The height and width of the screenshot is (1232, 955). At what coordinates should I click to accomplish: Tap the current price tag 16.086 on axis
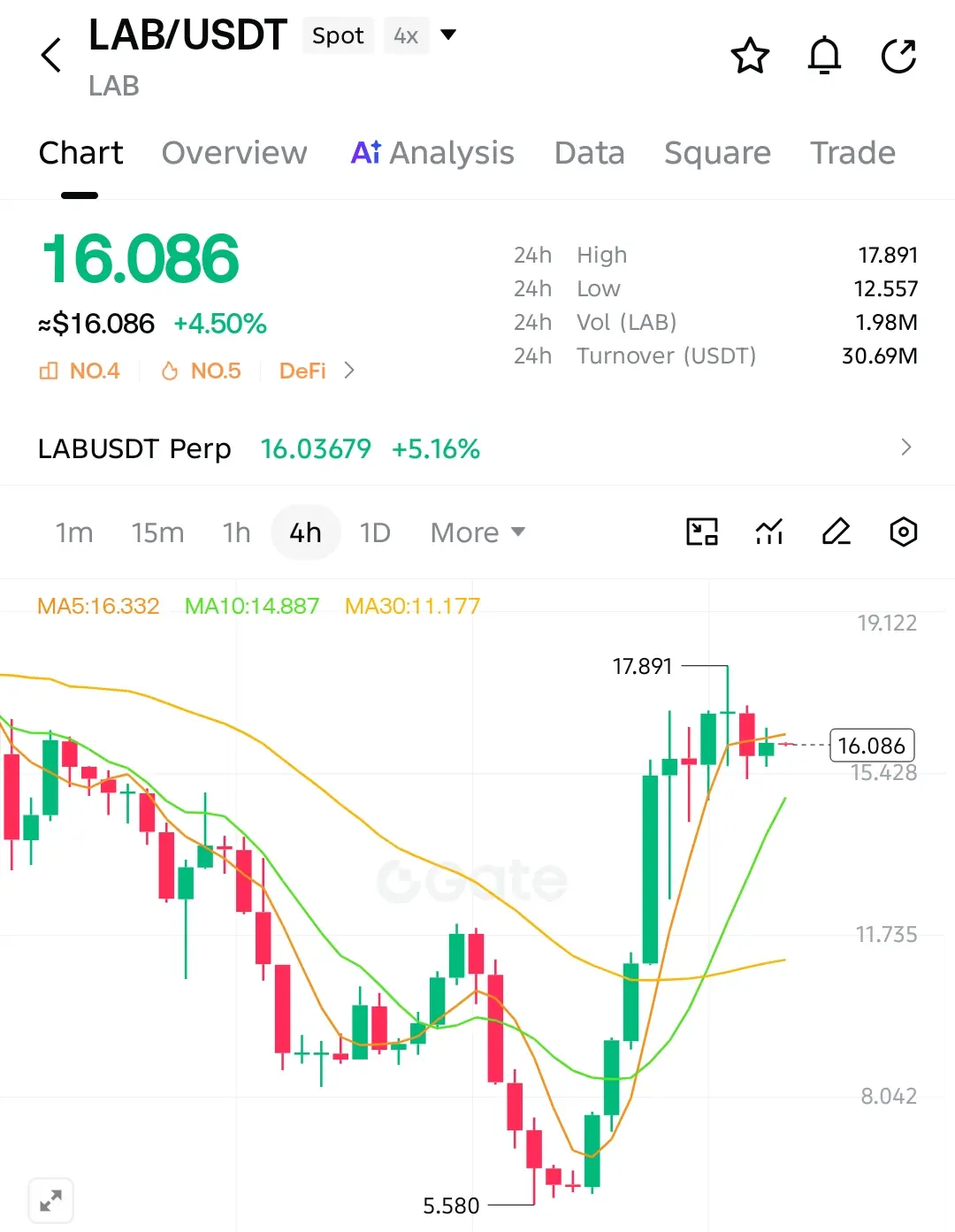[x=872, y=746]
